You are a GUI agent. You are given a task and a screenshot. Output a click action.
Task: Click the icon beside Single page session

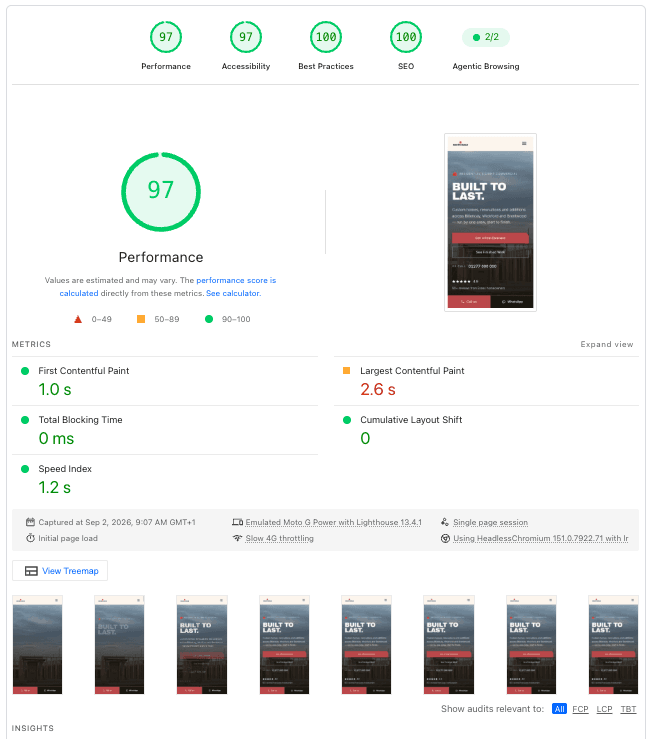445,522
